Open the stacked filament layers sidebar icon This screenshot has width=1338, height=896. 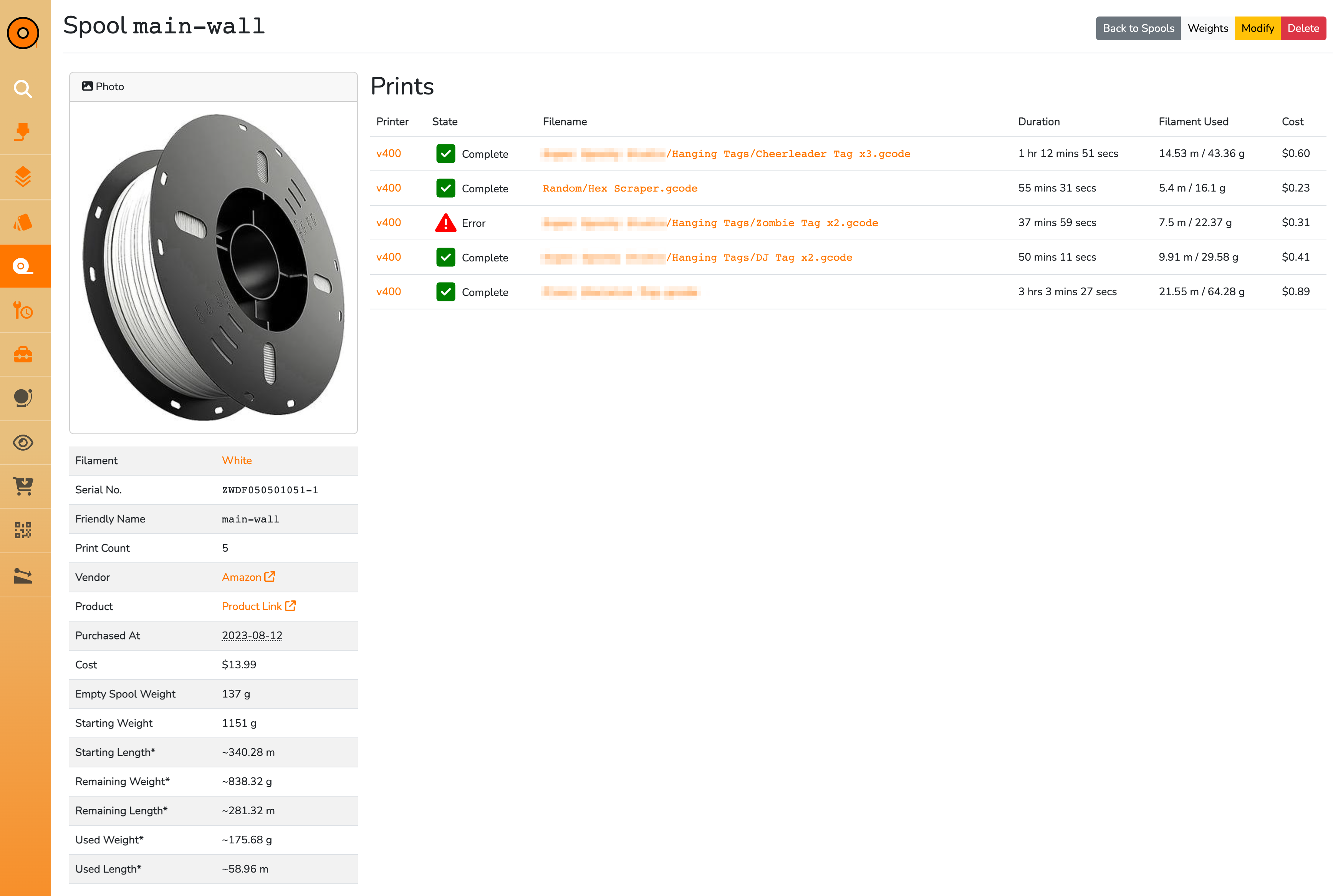click(23, 177)
